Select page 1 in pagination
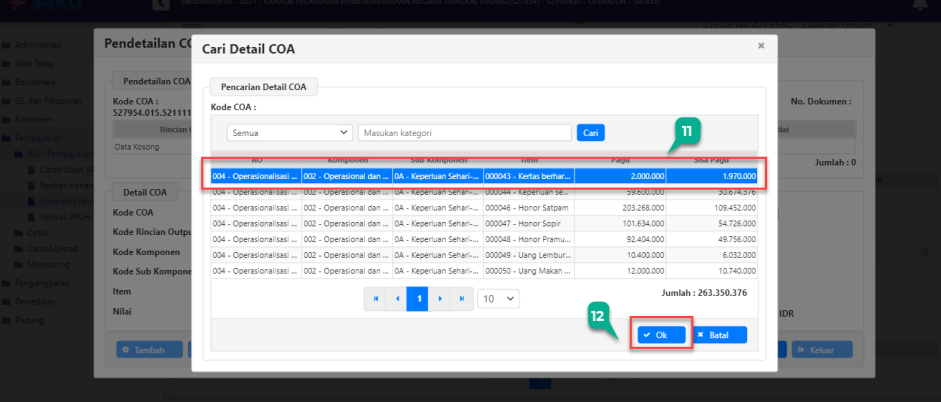The width and height of the screenshot is (941, 402). click(418, 299)
